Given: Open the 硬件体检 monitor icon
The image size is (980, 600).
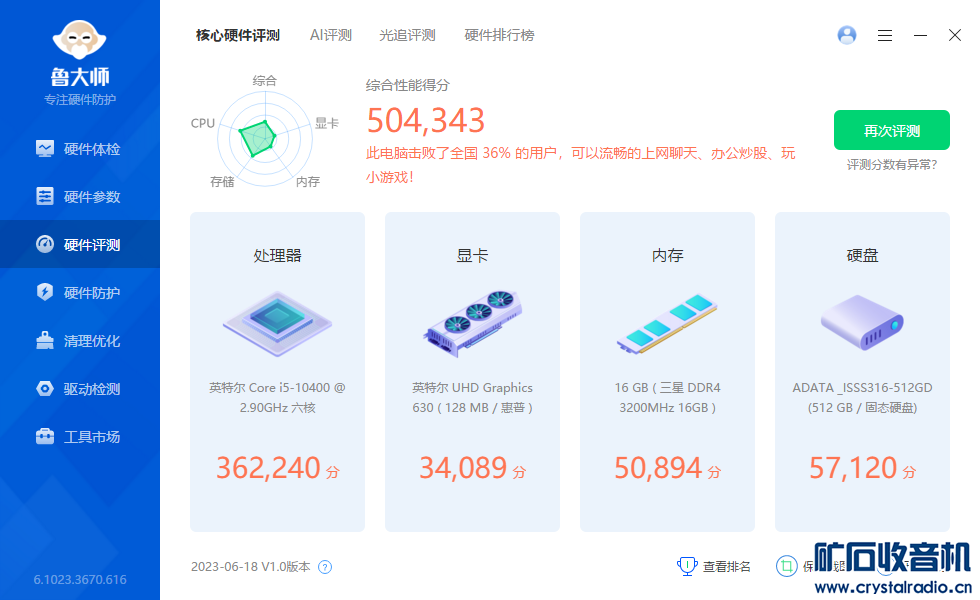Looking at the screenshot, I should pyautogui.click(x=45, y=149).
